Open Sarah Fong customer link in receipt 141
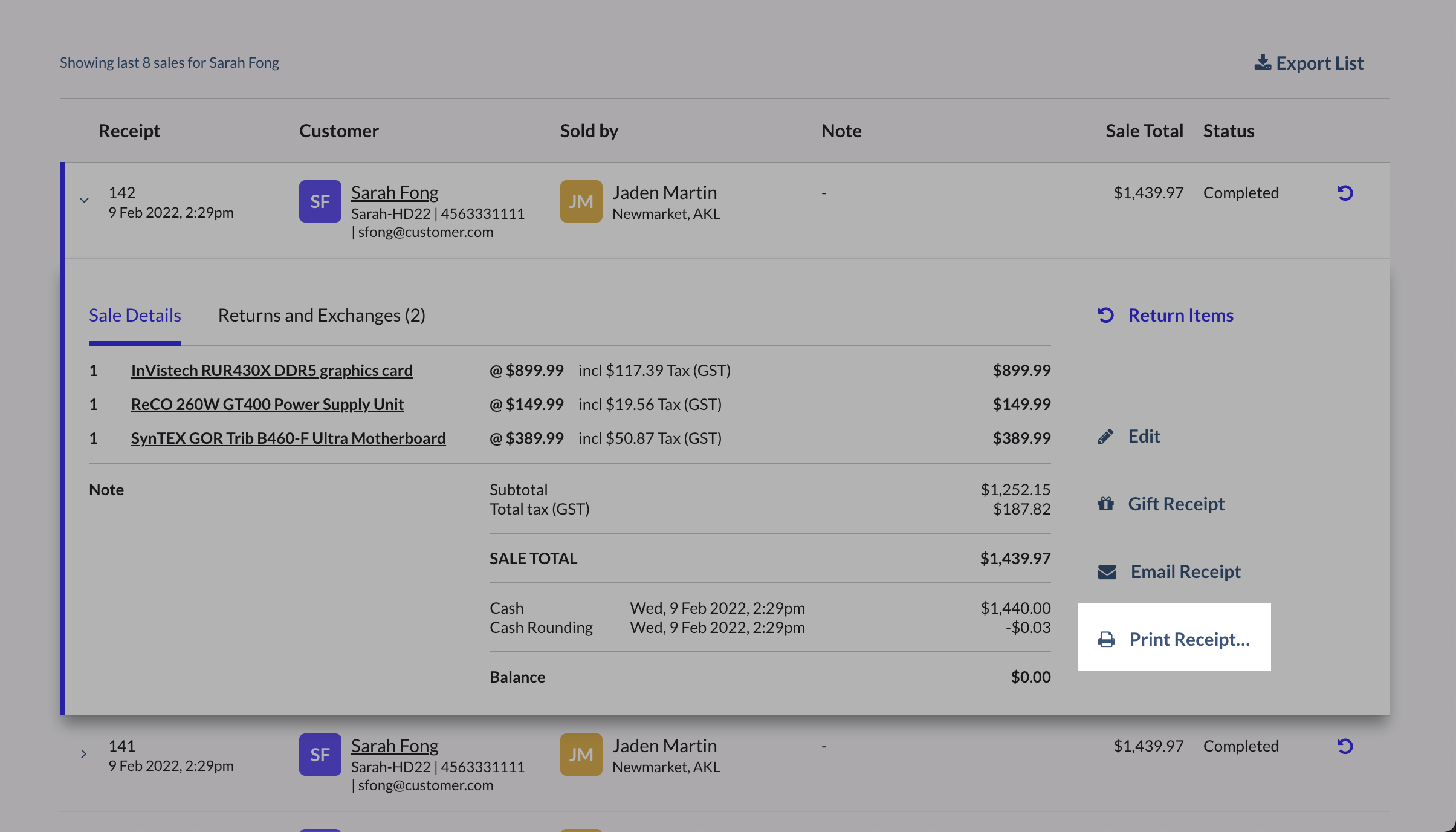 point(395,746)
